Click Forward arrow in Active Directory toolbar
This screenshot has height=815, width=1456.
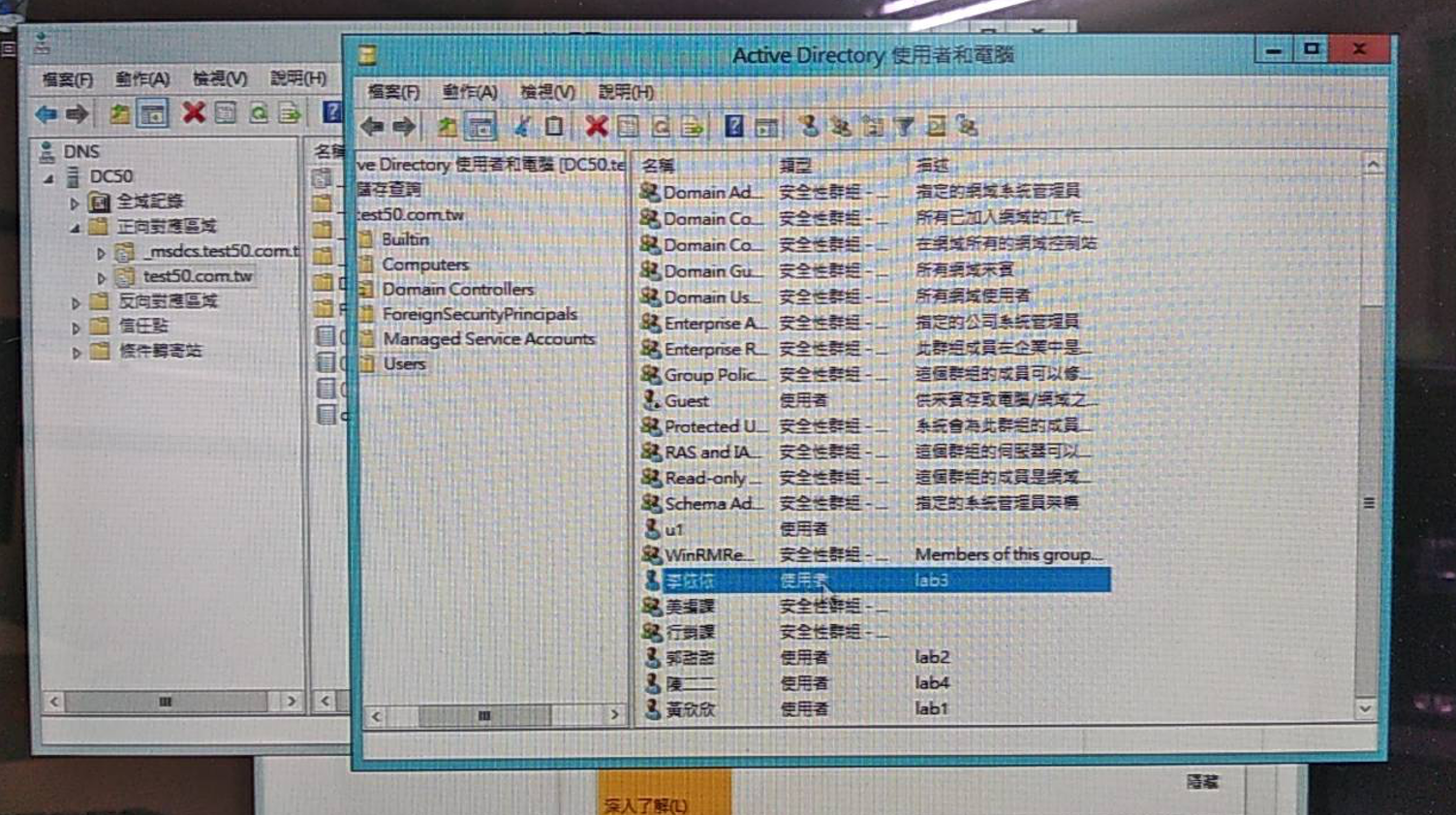pyautogui.click(x=404, y=126)
